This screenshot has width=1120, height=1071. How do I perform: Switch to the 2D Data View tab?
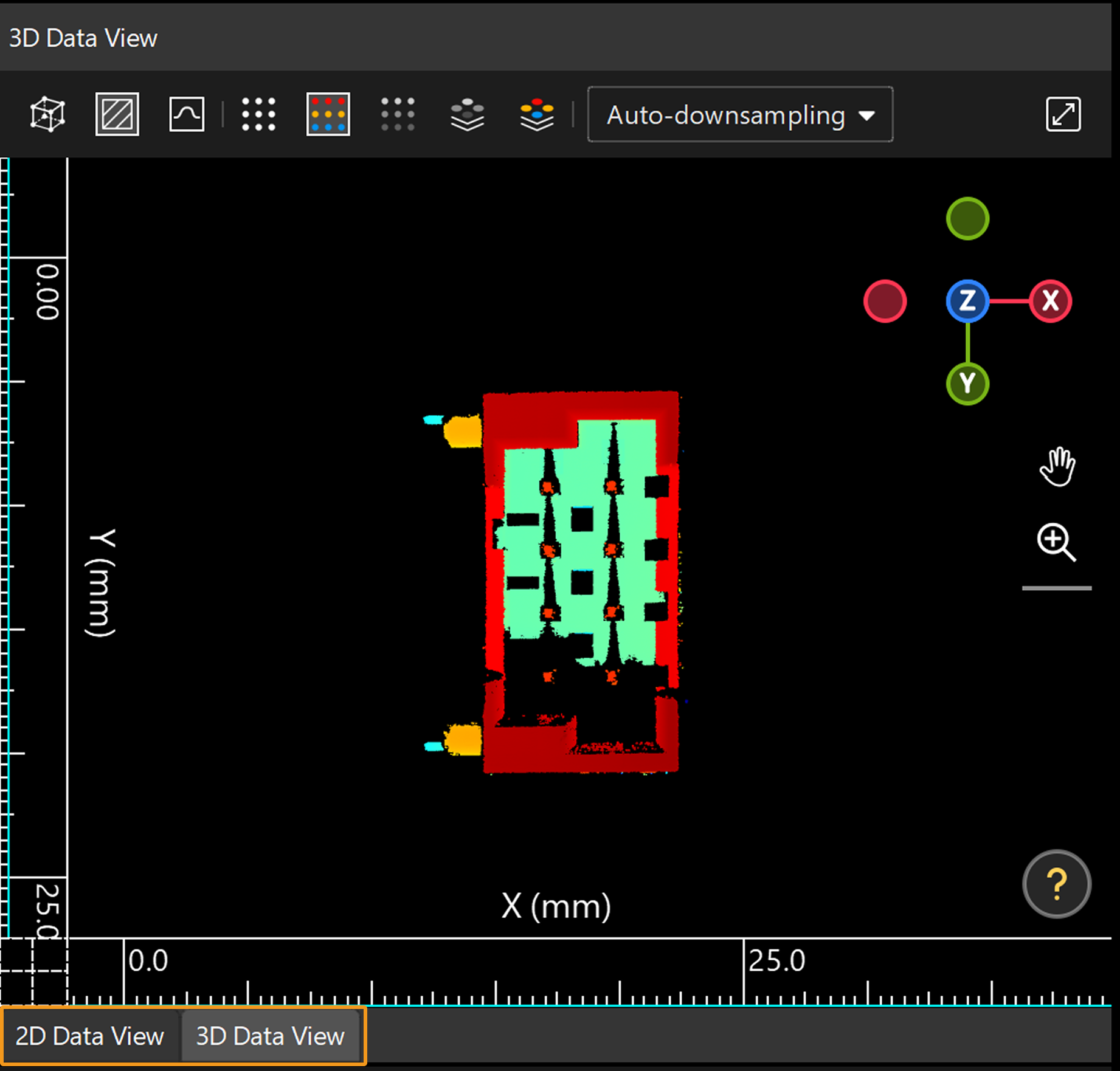pyautogui.click(x=91, y=1036)
